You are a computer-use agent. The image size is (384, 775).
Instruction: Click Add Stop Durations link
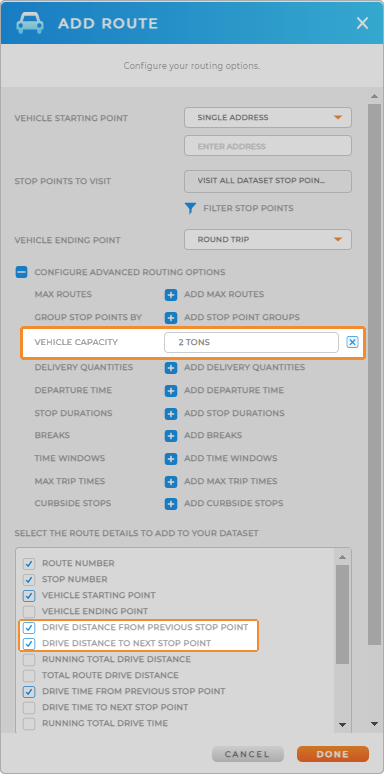tap(234, 413)
